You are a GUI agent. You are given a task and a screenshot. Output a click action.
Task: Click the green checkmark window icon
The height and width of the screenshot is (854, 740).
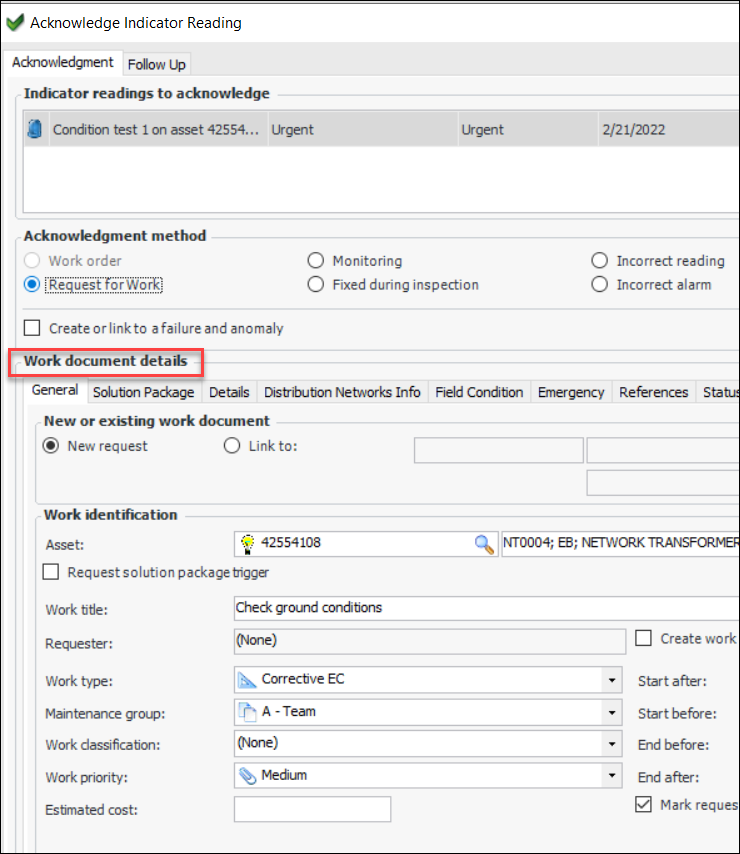[15, 22]
